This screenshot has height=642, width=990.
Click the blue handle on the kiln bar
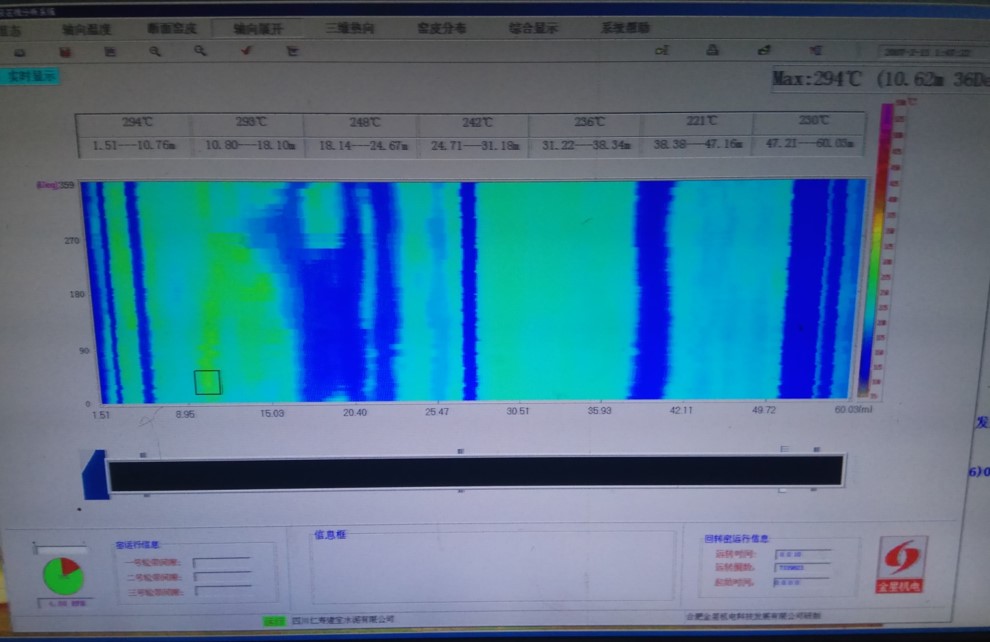[93, 473]
